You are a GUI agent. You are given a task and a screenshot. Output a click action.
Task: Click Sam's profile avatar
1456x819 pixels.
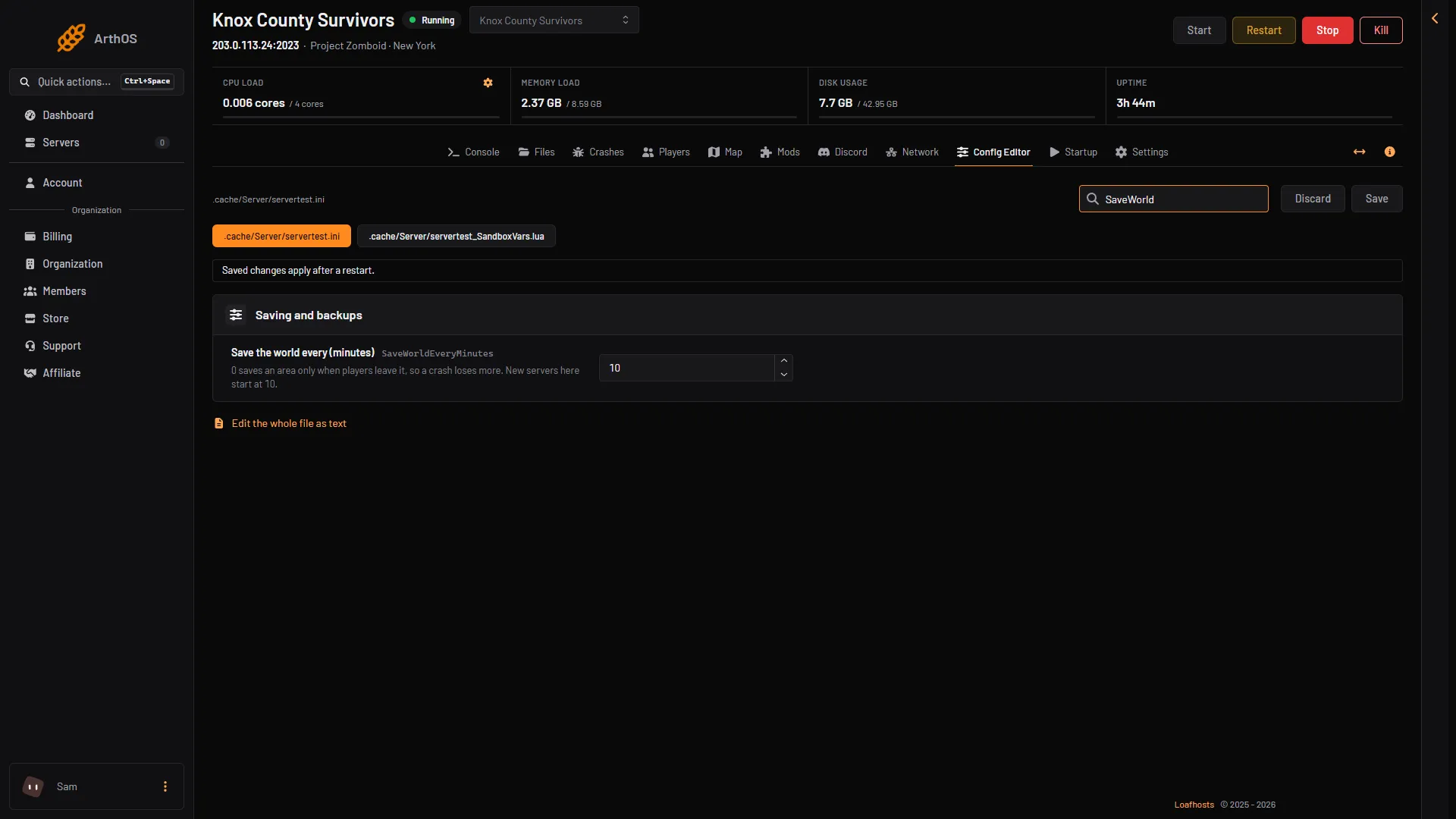click(x=33, y=786)
